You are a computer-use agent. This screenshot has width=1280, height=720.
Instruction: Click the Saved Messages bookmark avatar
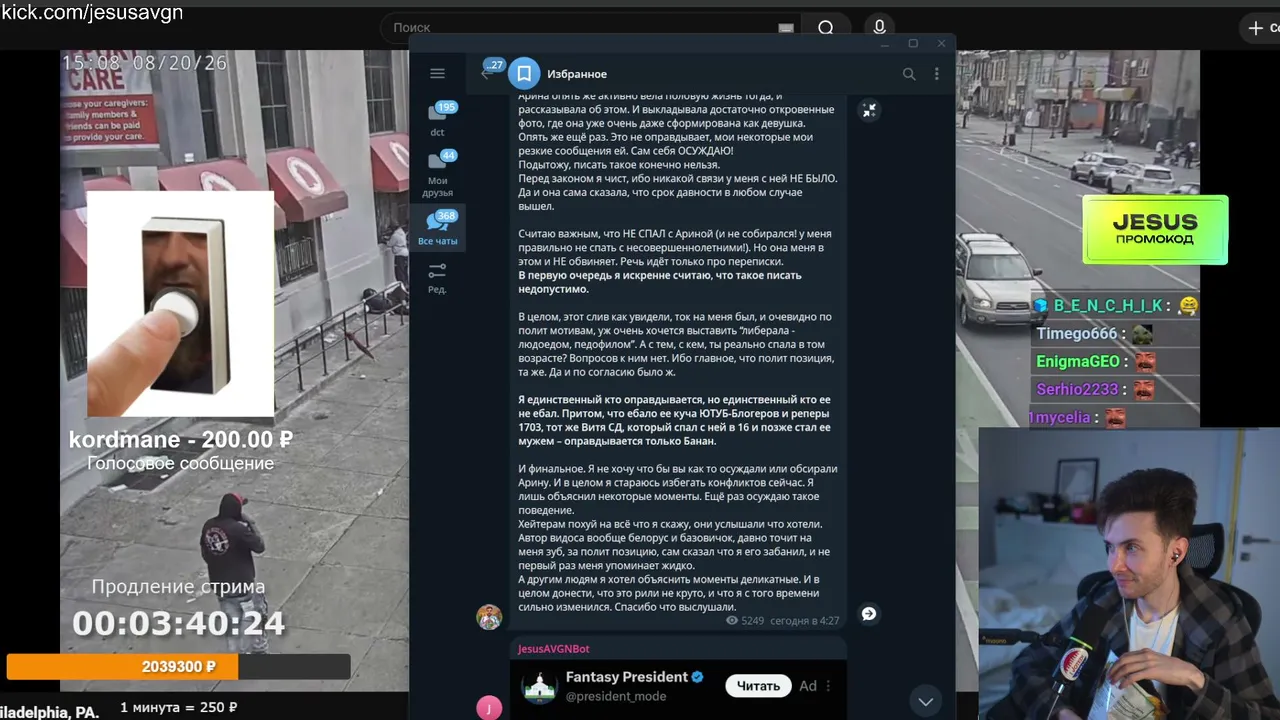point(524,74)
